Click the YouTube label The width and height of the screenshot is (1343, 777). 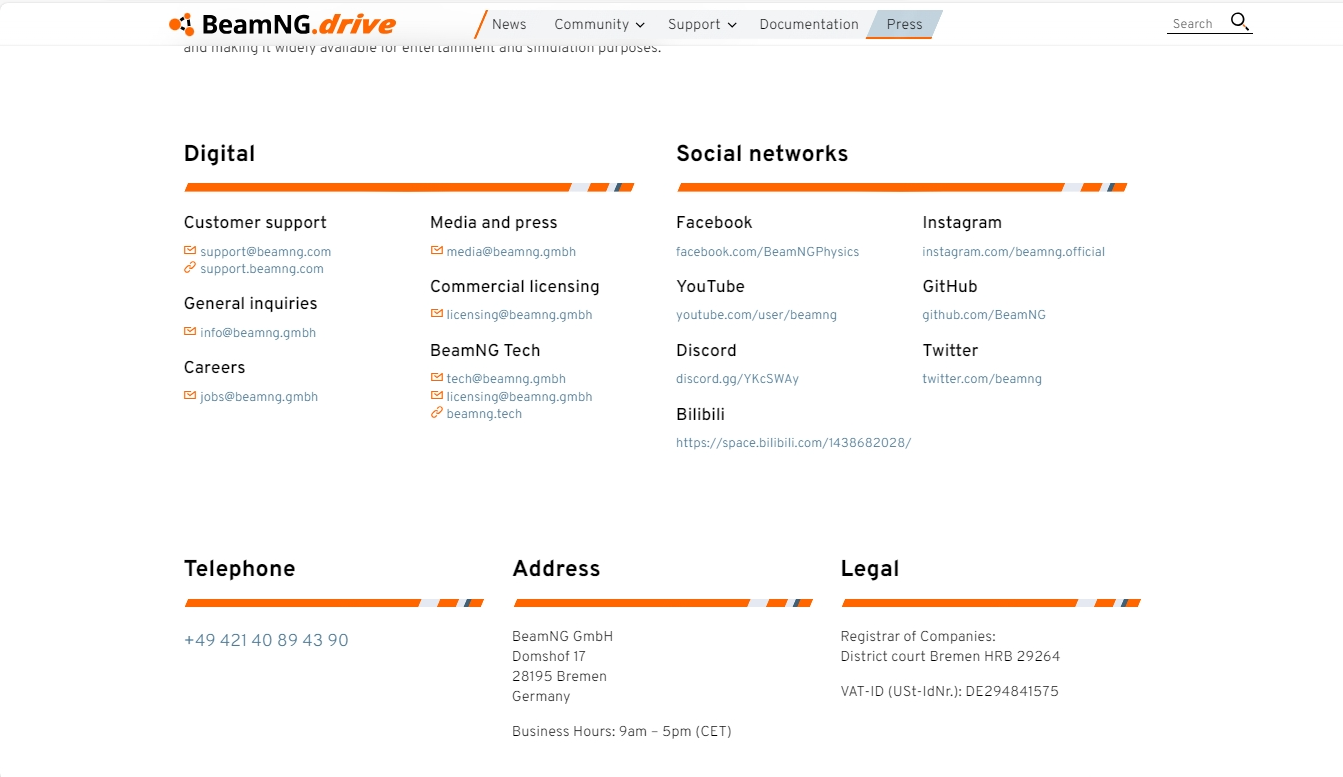pyautogui.click(x=710, y=287)
